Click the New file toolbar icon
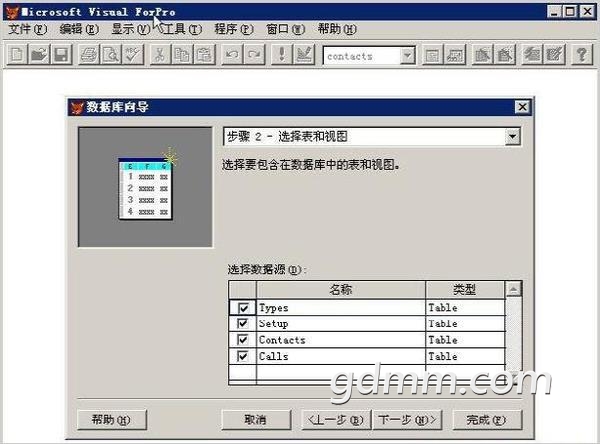The width and height of the screenshot is (600, 444). click(x=16, y=56)
